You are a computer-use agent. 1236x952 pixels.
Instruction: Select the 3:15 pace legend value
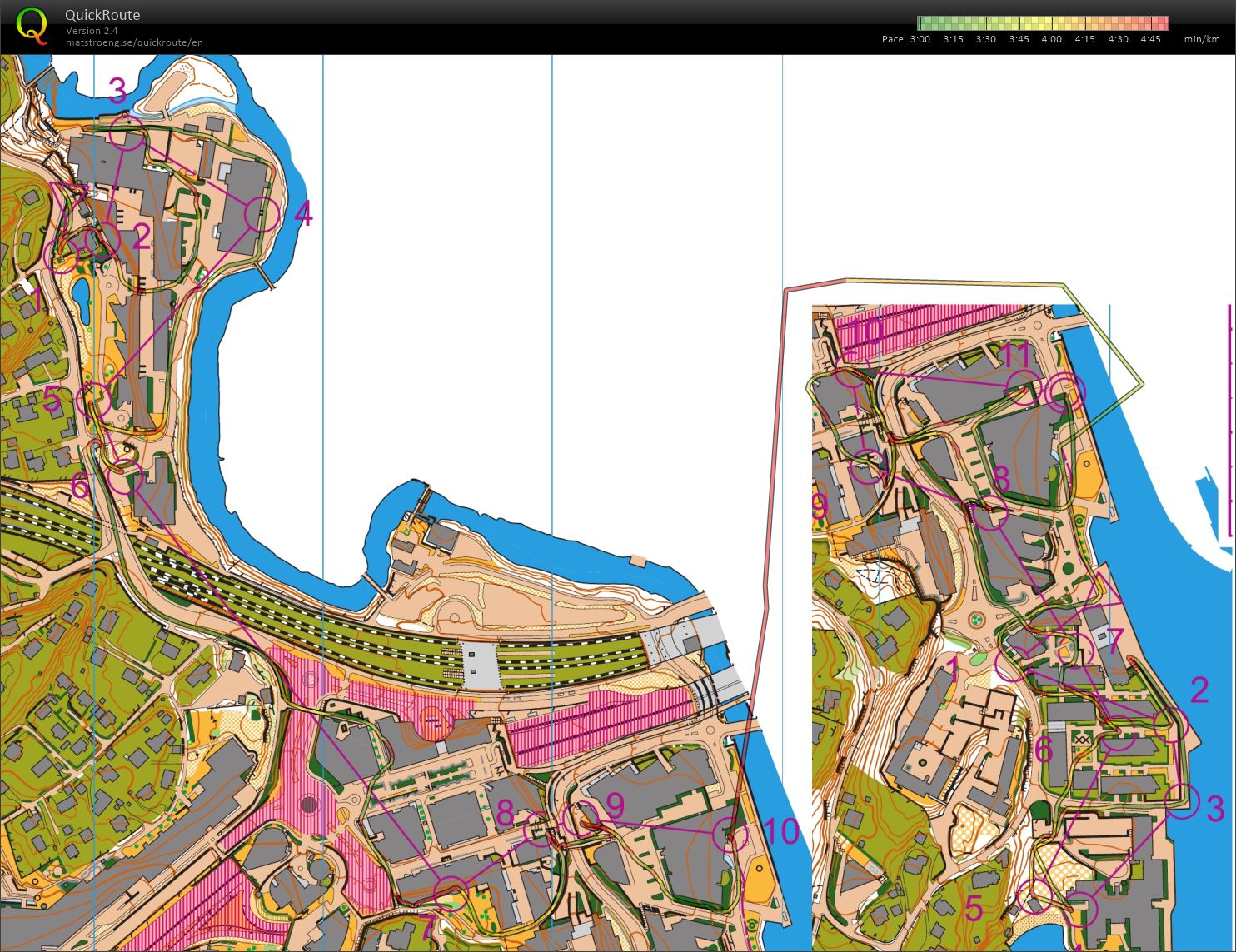[x=953, y=39]
